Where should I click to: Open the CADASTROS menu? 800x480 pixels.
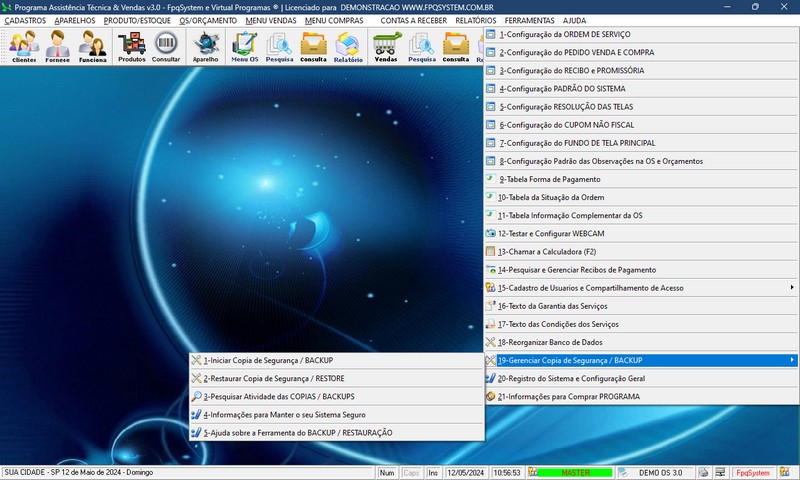25,20
